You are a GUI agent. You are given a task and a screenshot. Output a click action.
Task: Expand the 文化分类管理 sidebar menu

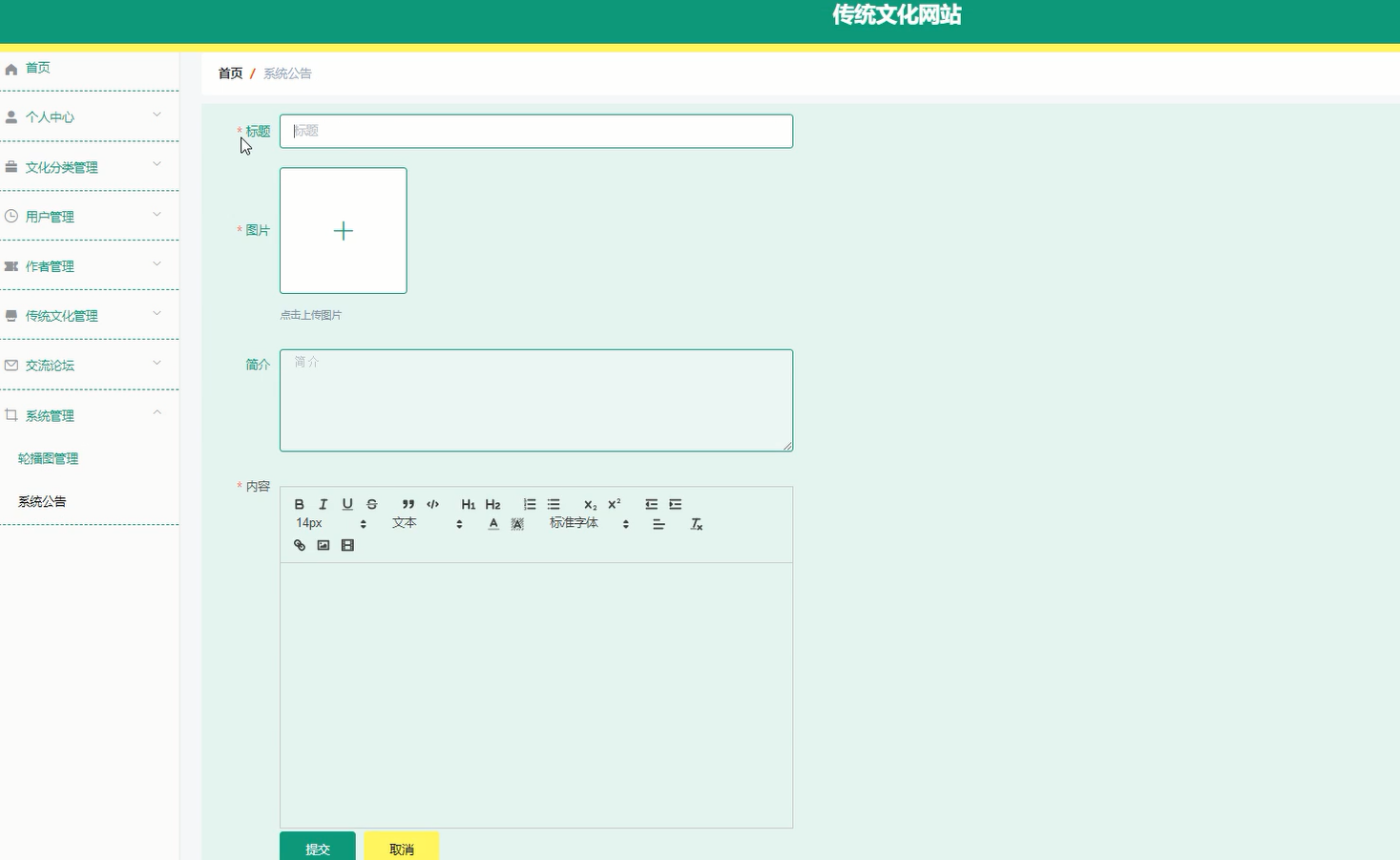click(90, 167)
